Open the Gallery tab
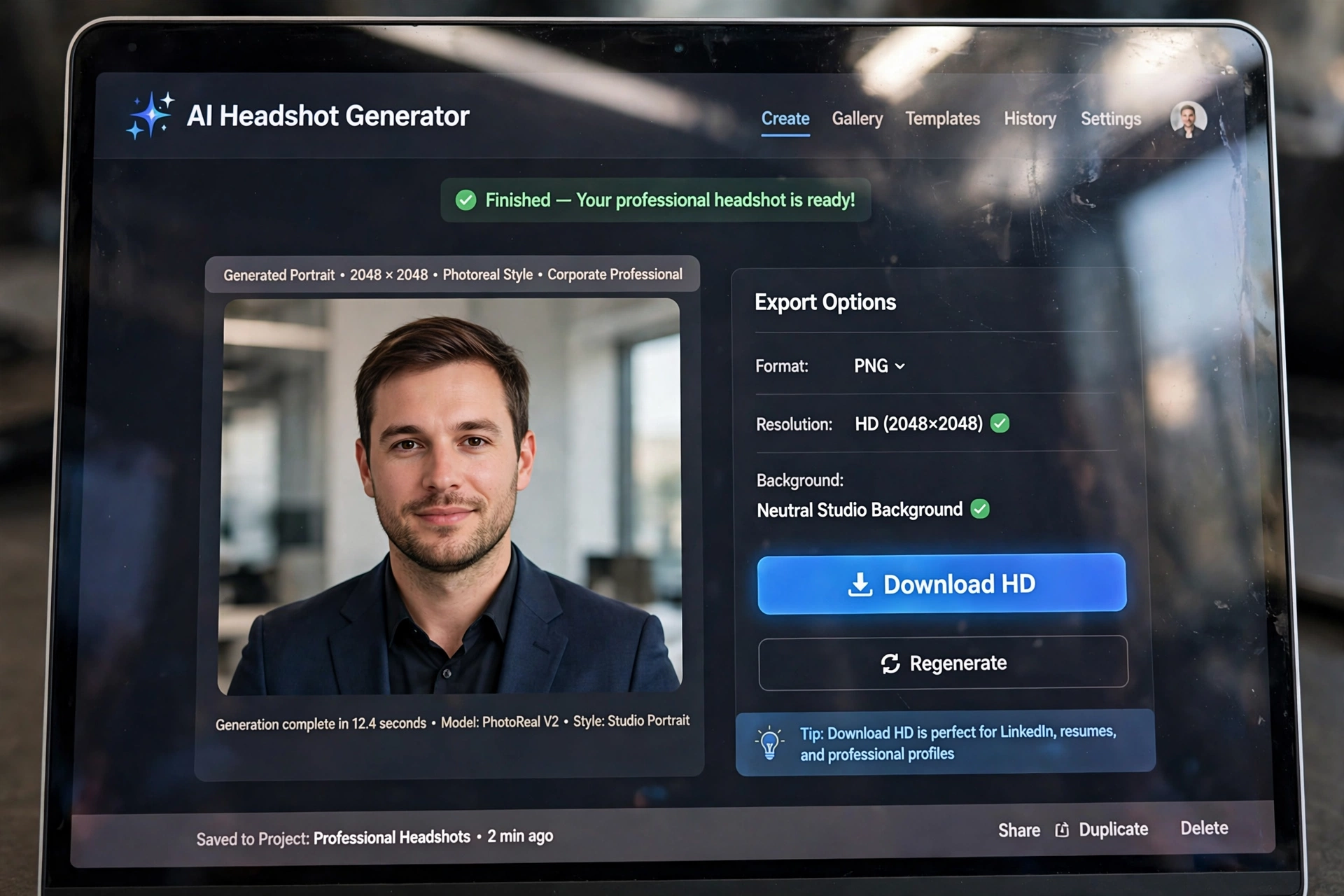1344x896 pixels. pos(857,118)
